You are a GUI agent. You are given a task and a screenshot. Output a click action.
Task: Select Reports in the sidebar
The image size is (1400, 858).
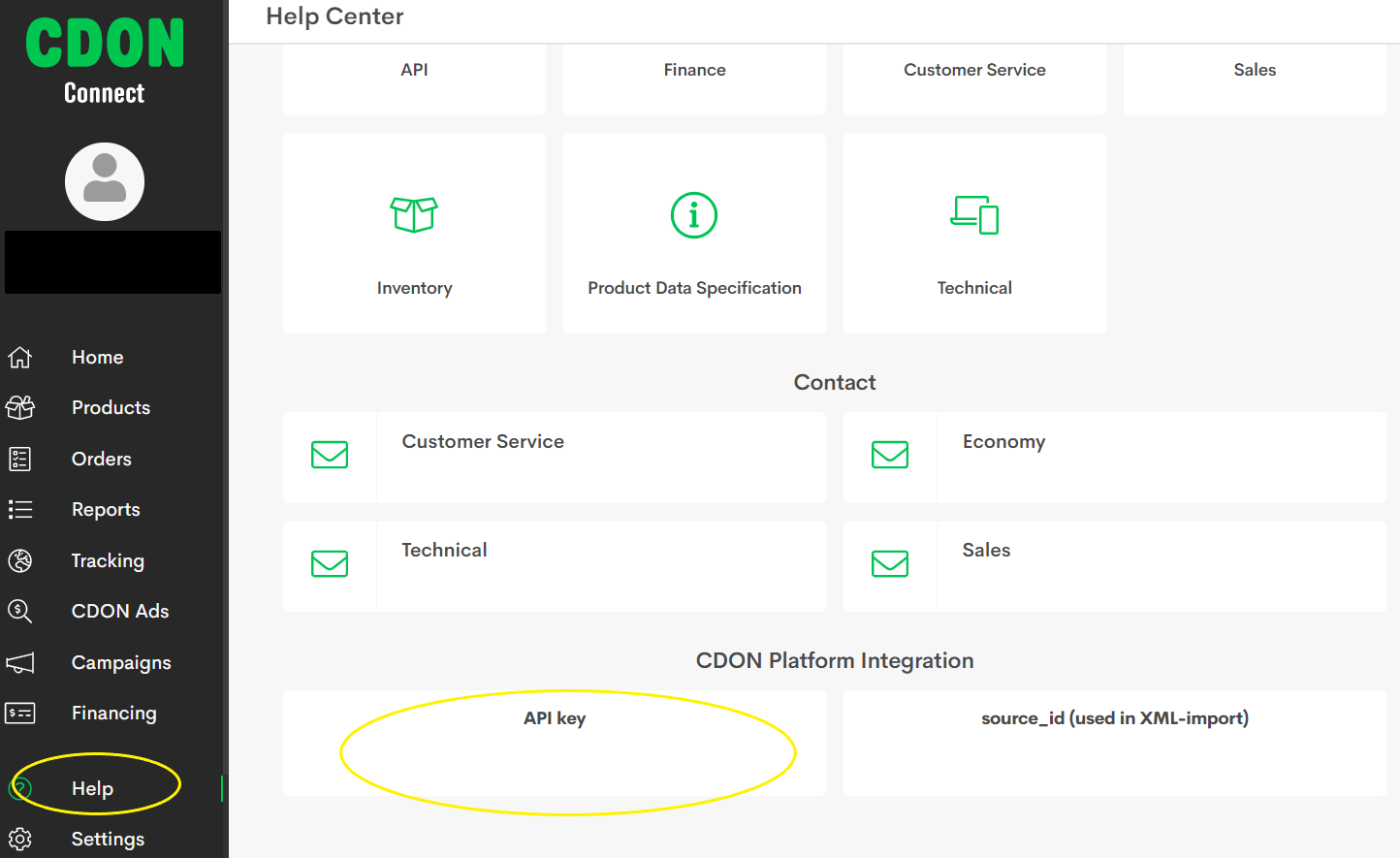(x=106, y=510)
